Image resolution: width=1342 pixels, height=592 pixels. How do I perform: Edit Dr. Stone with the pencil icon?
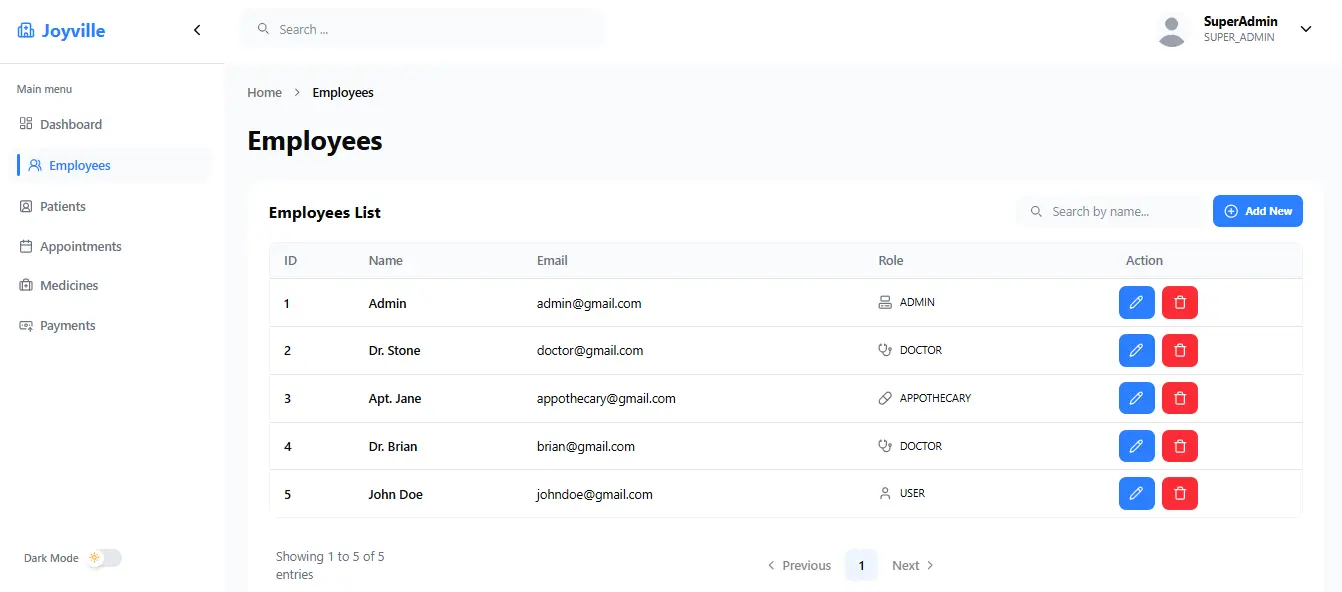(1136, 350)
